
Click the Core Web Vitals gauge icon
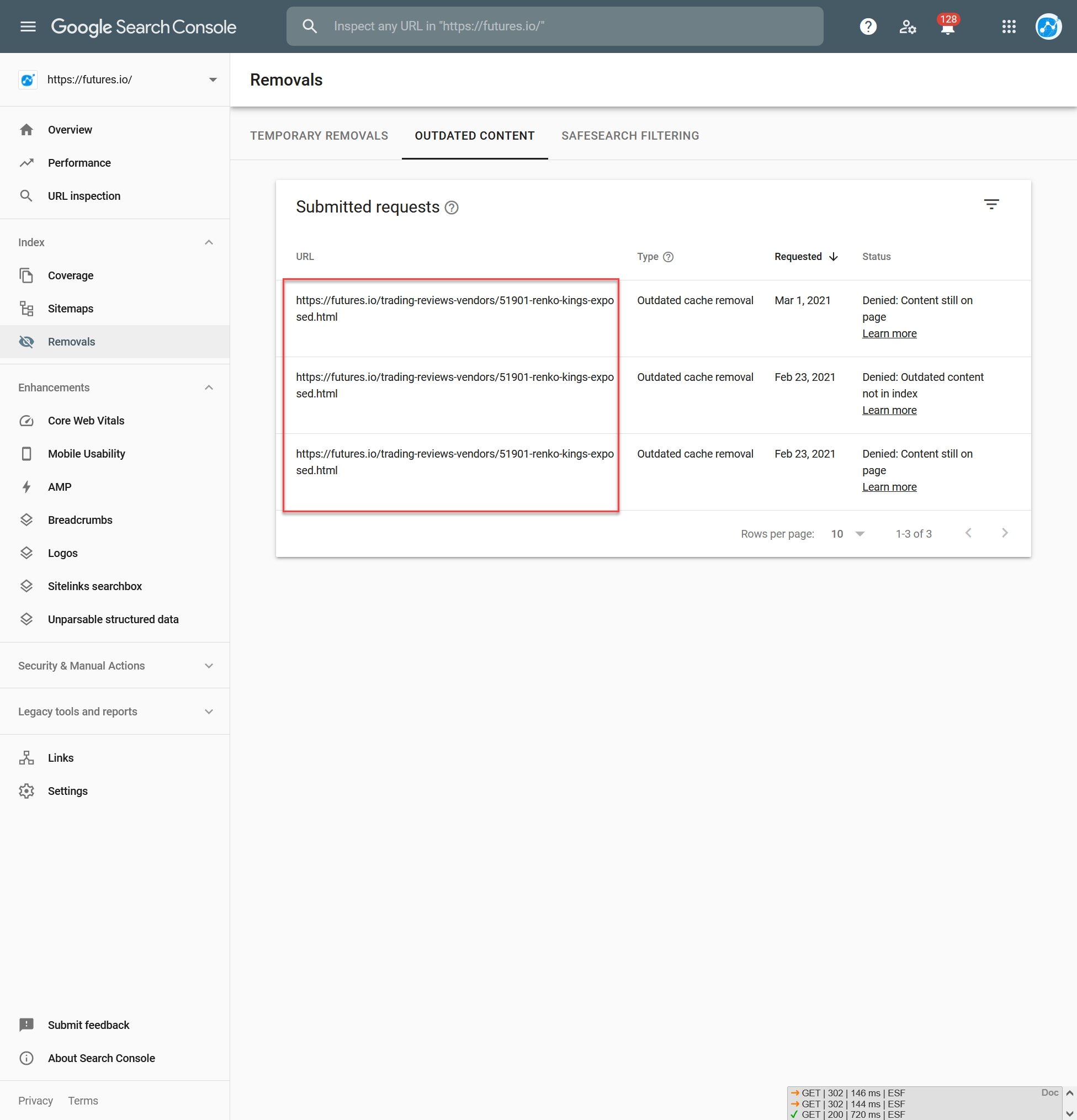click(x=26, y=421)
